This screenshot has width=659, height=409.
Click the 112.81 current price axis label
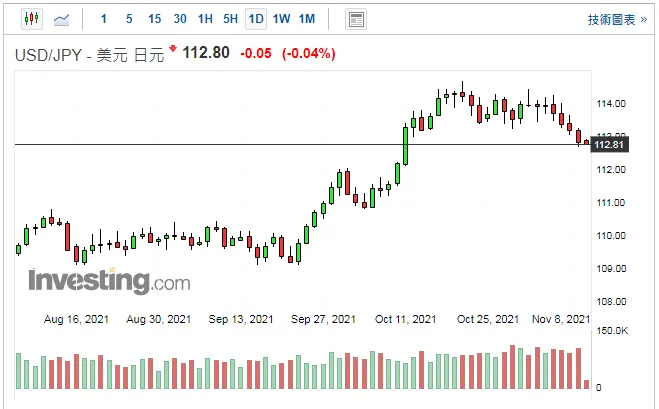609,145
